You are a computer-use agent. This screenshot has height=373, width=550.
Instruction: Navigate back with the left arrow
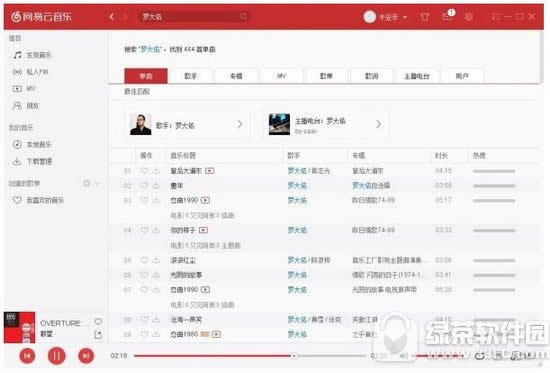coord(112,16)
